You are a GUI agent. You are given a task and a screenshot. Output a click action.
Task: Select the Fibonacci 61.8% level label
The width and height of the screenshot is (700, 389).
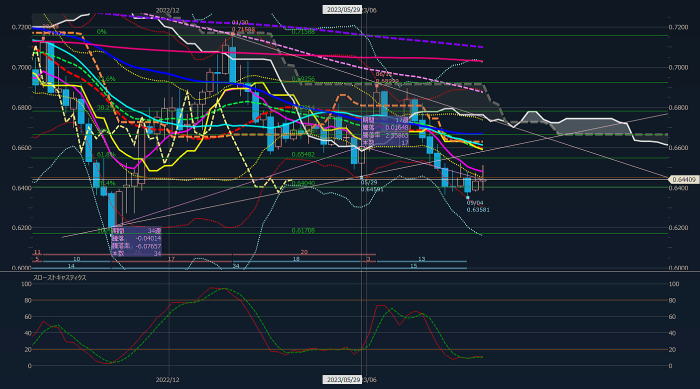(x=106, y=155)
